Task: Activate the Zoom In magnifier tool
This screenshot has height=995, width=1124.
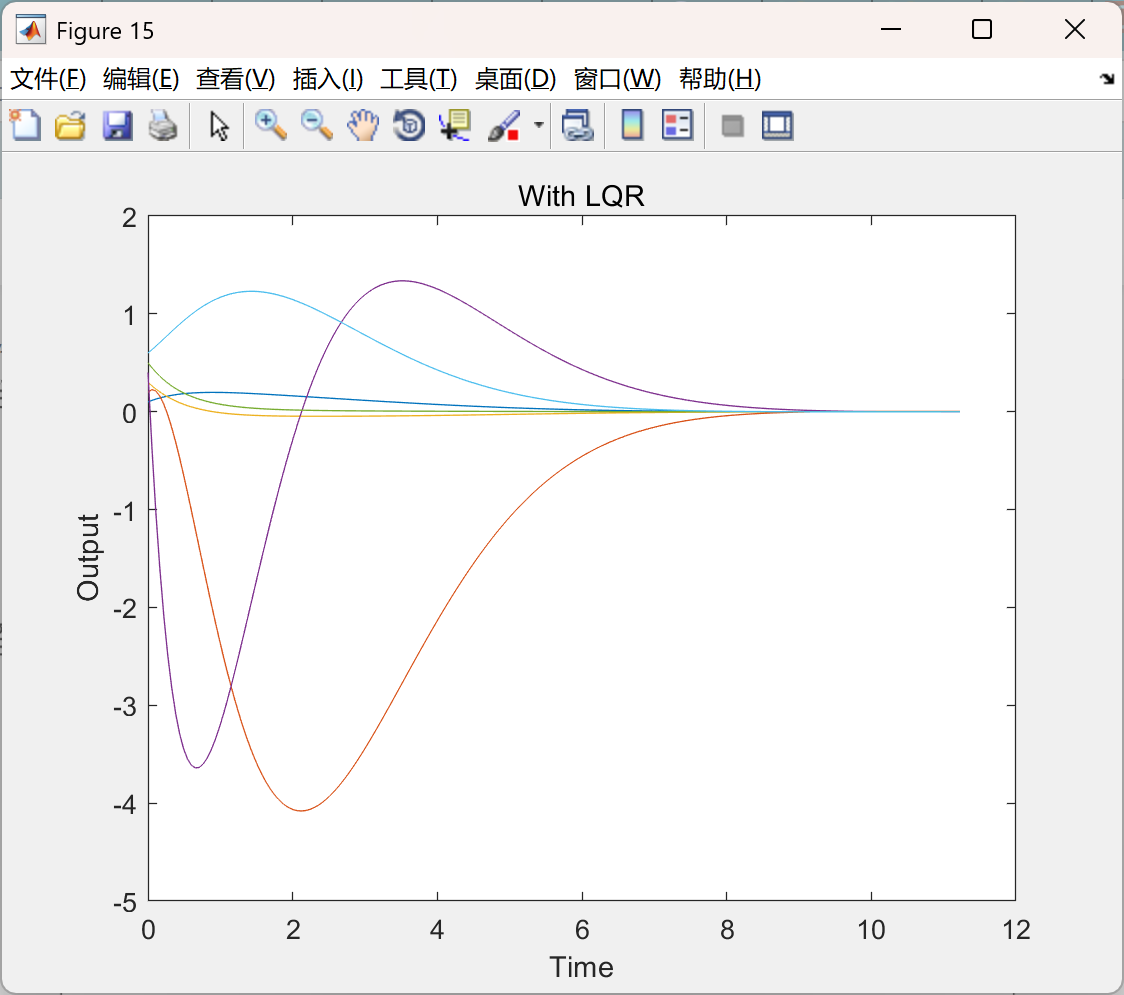Action: pyautogui.click(x=271, y=125)
